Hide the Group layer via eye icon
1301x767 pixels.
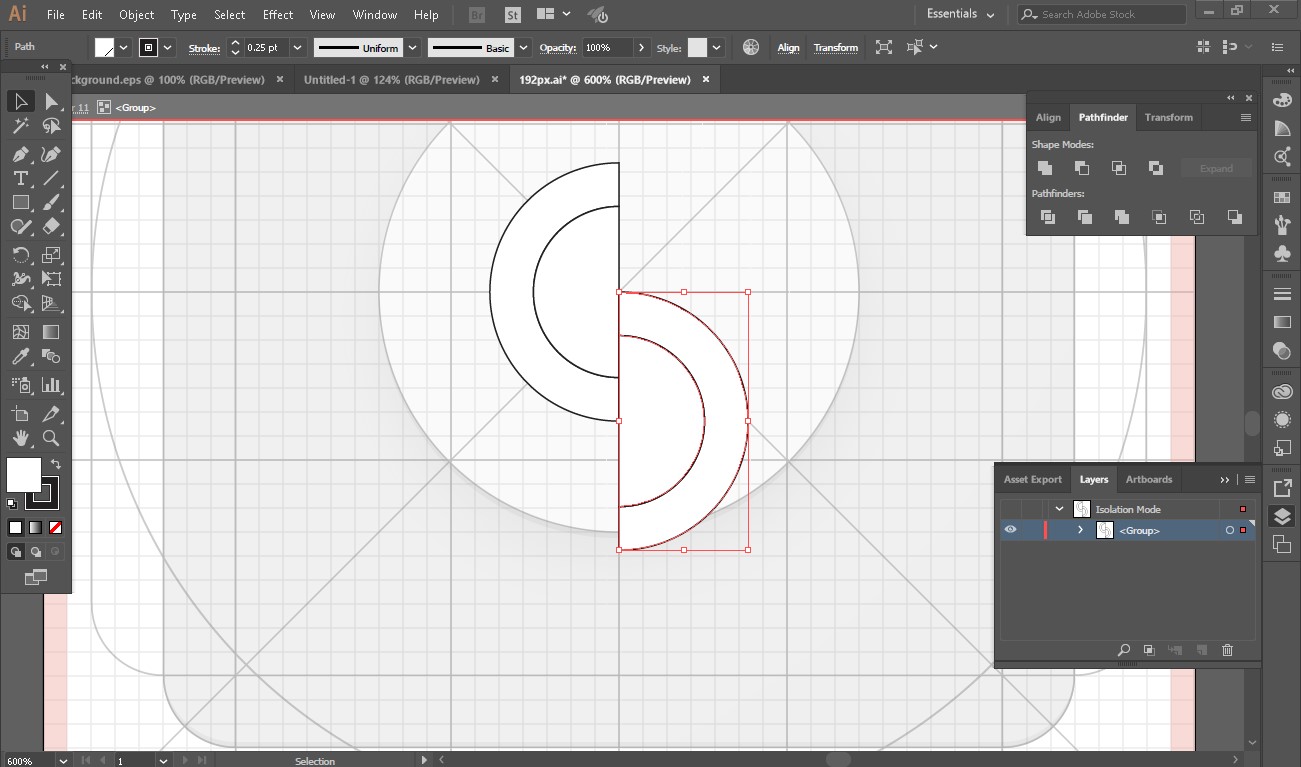[1010, 530]
